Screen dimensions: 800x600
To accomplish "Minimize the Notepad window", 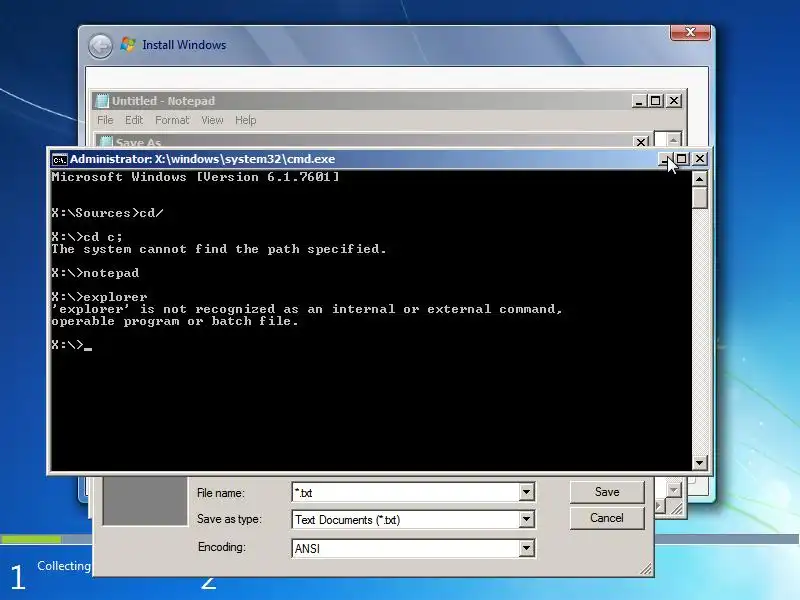I will pos(639,101).
